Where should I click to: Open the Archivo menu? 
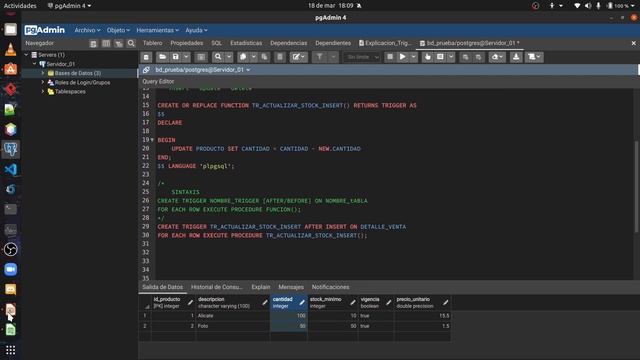click(87, 30)
